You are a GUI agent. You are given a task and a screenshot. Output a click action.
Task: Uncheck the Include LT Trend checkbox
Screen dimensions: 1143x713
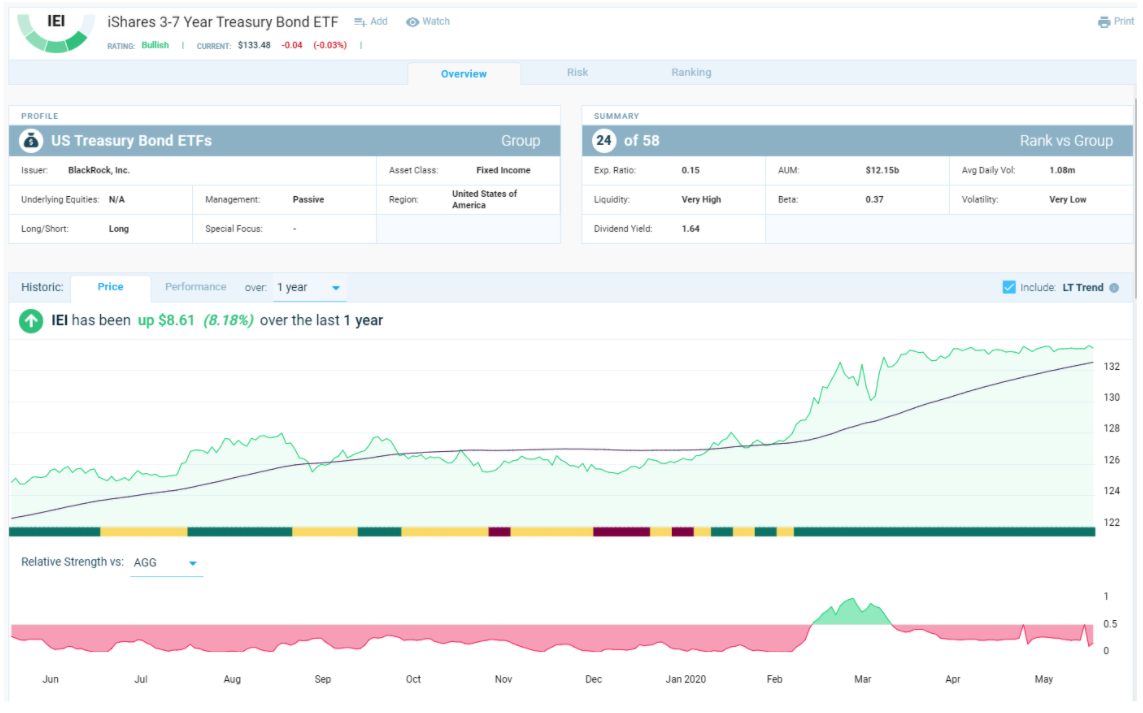click(1010, 287)
